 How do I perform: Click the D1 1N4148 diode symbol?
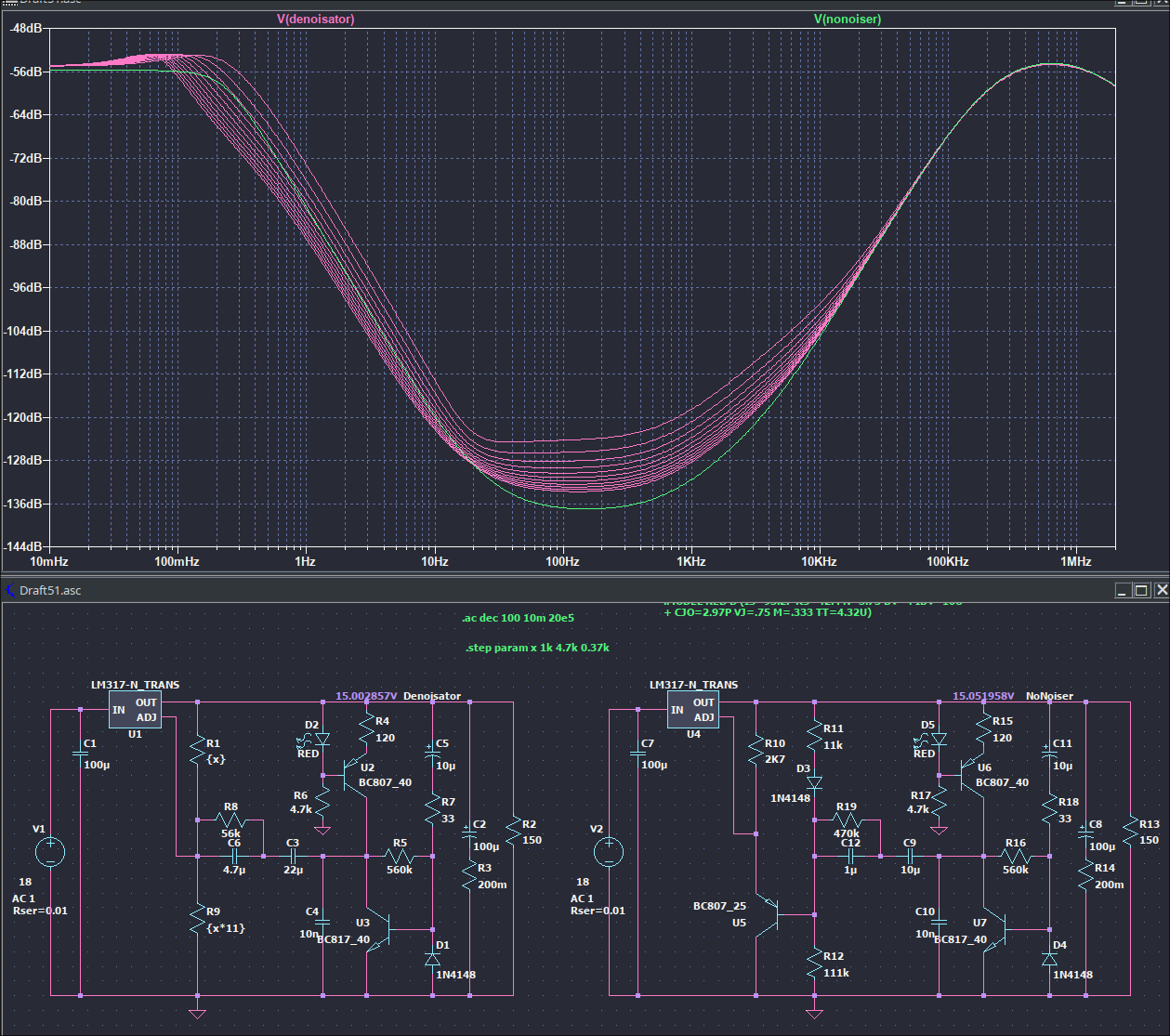click(x=433, y=958)
